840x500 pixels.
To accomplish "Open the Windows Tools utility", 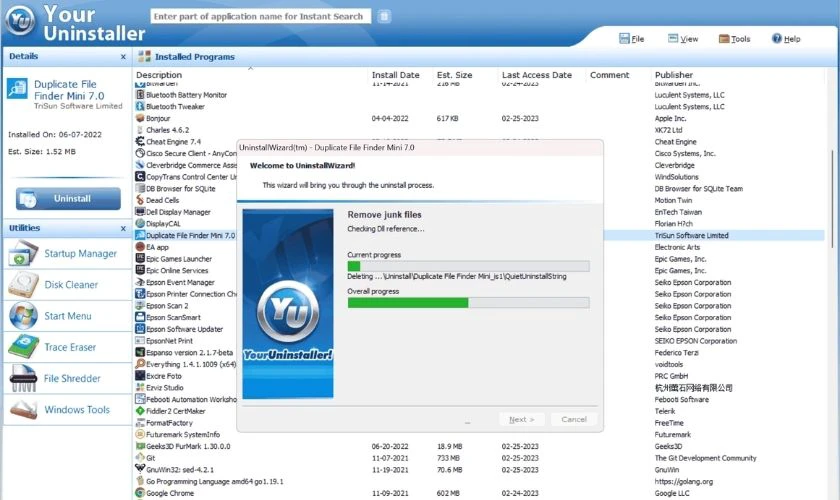I will [x=67, y=409].
